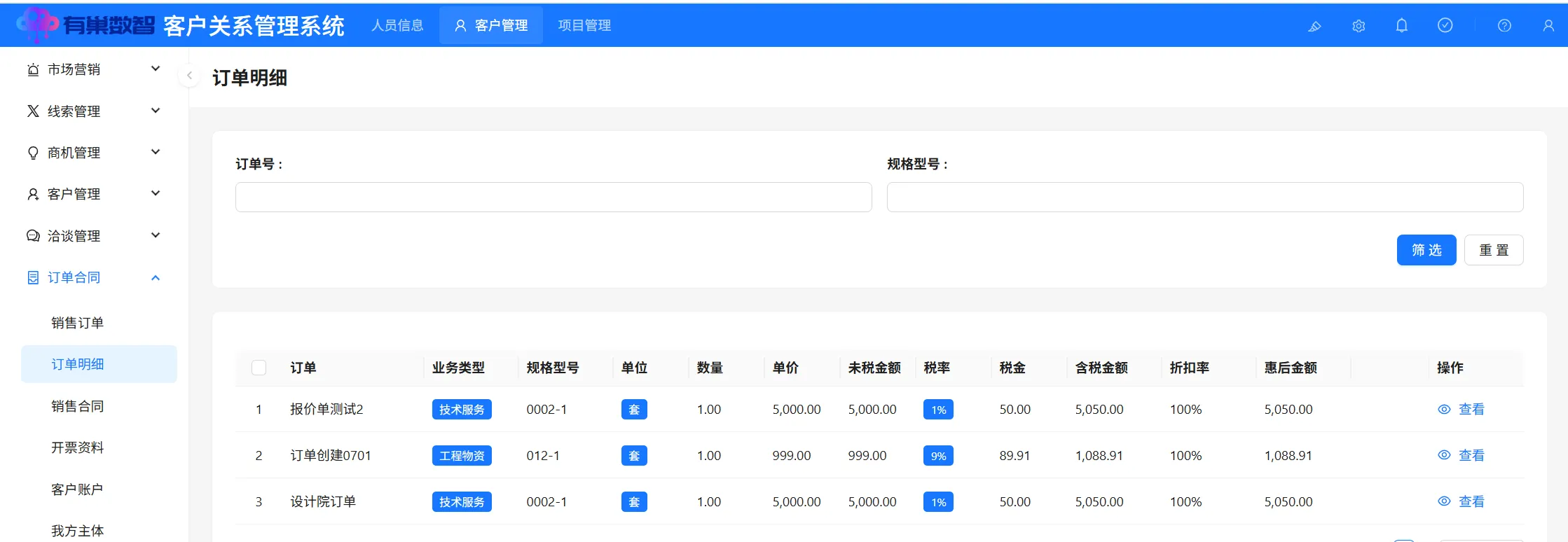The height and width of the screenshot is (542, 1568).
Task: Open the help question-mark icon
Action: tap(1504, 25)
